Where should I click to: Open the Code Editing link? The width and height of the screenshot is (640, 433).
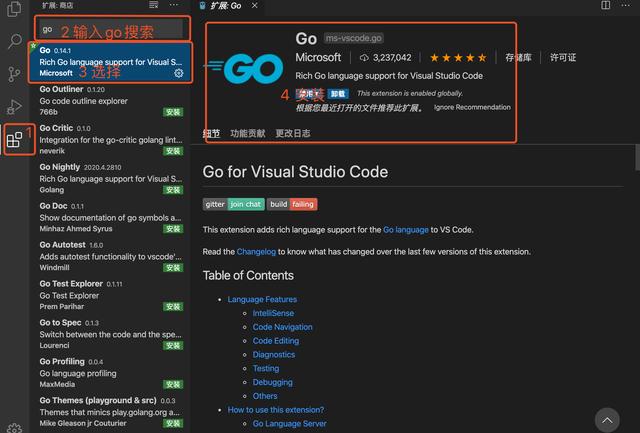coord(276,341)
